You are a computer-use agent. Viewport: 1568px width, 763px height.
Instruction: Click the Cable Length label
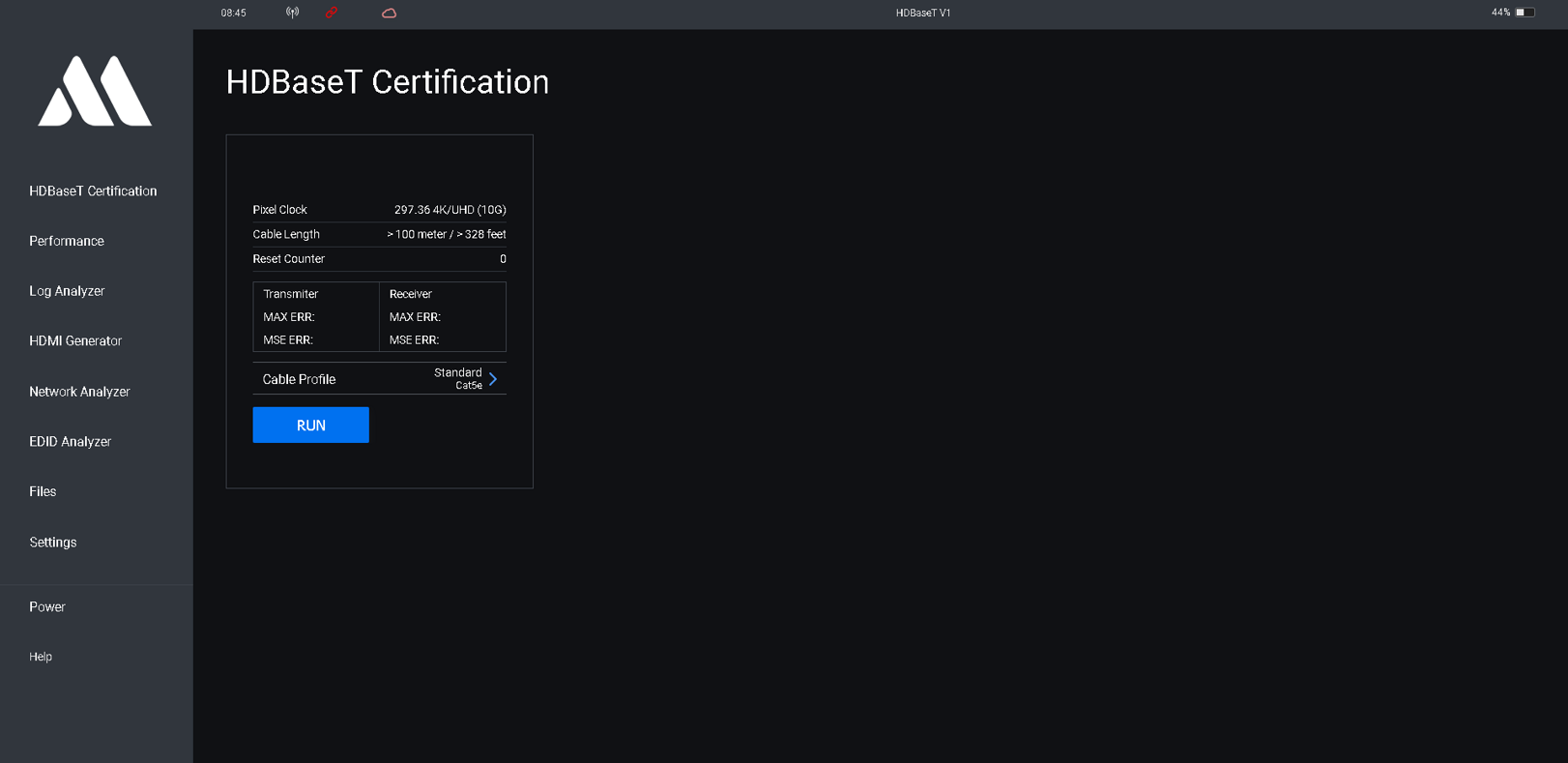tap(286, 235)
